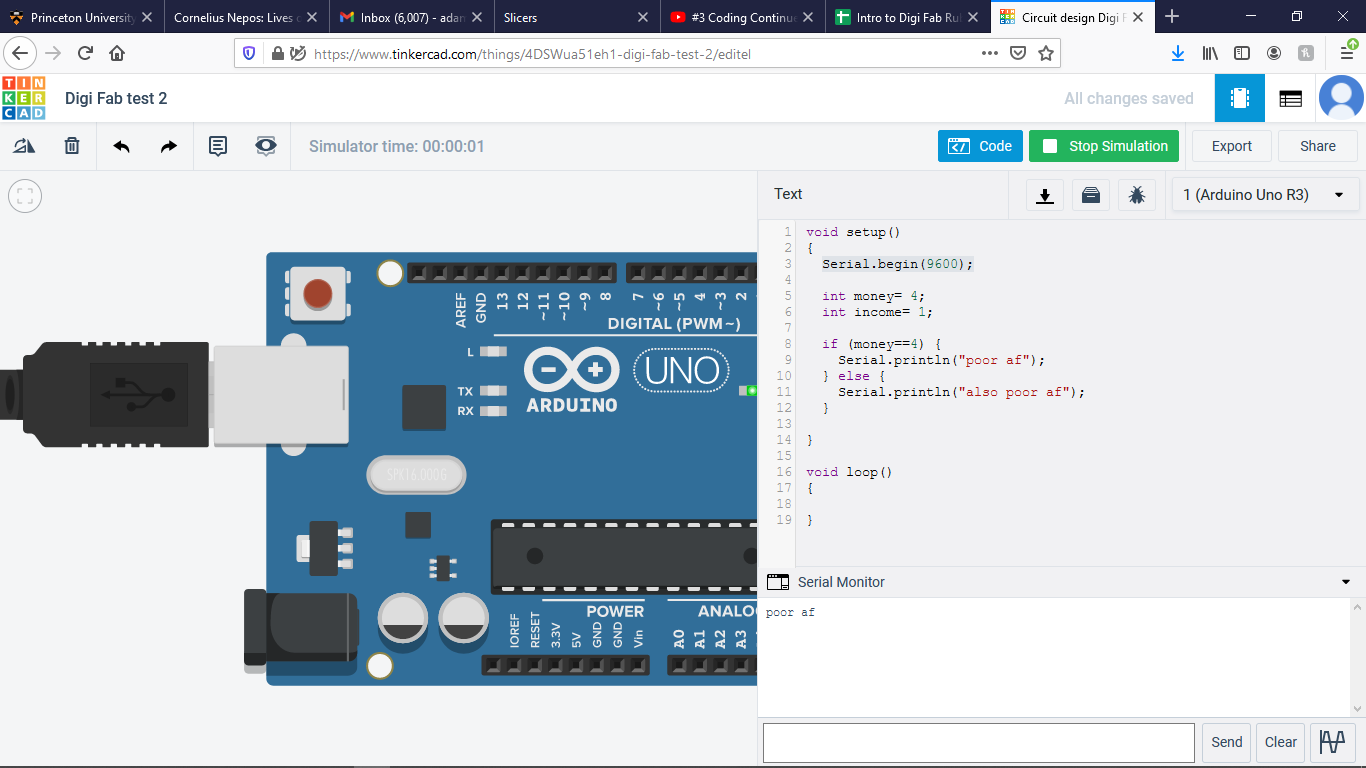Open a new browser tab
The height and width of the screenshot is (768, 1366).
click(x=1172, y=16)
